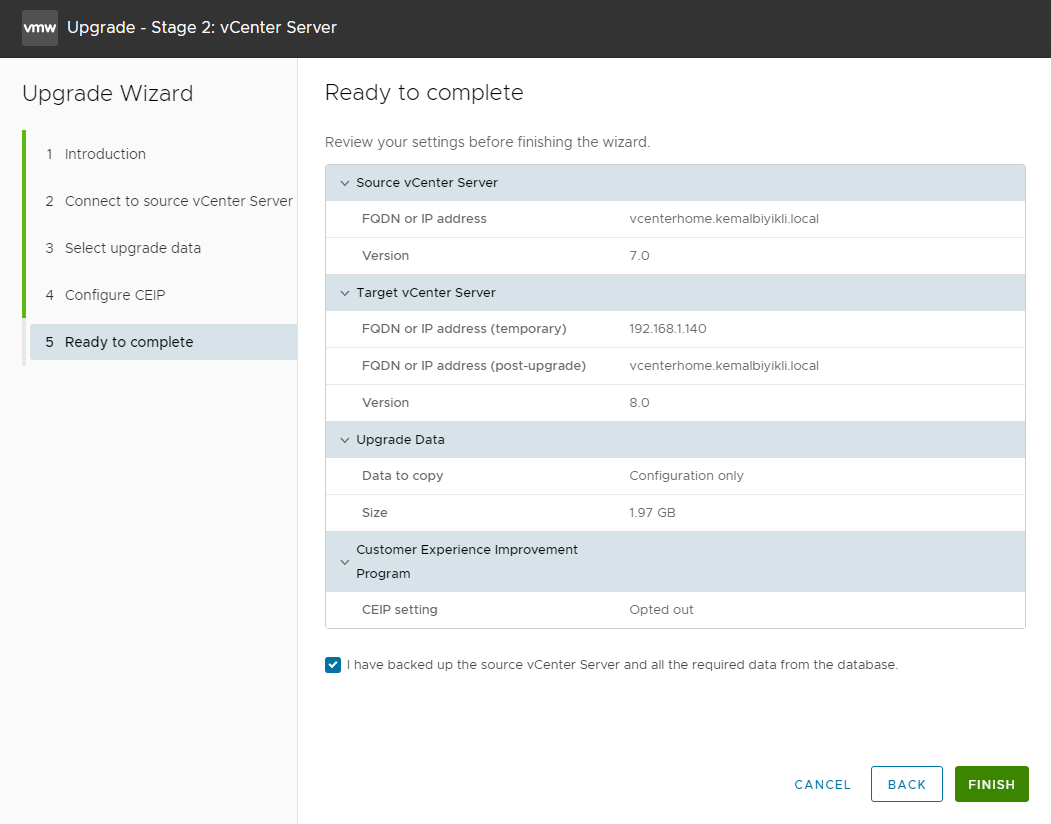The image size is (1051, 824).
Task: Collapse the Customer Experience Improvement Program section
Action: (345, 562)
